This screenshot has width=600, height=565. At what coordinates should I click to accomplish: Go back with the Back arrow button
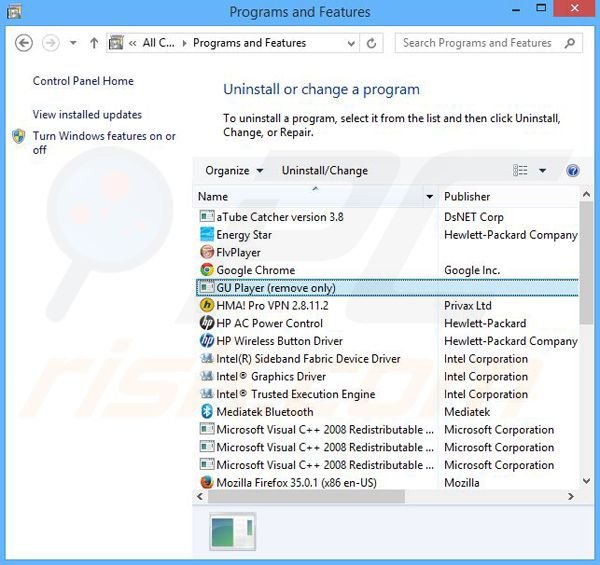click(24, 43)
